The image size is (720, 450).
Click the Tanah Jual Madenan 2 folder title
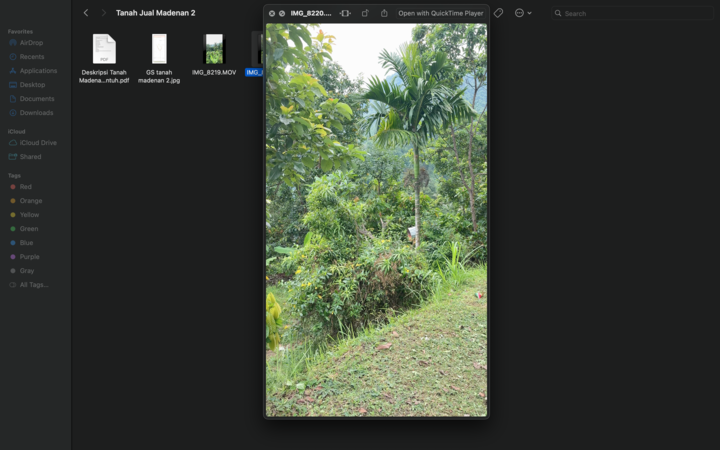coord(155,13)
